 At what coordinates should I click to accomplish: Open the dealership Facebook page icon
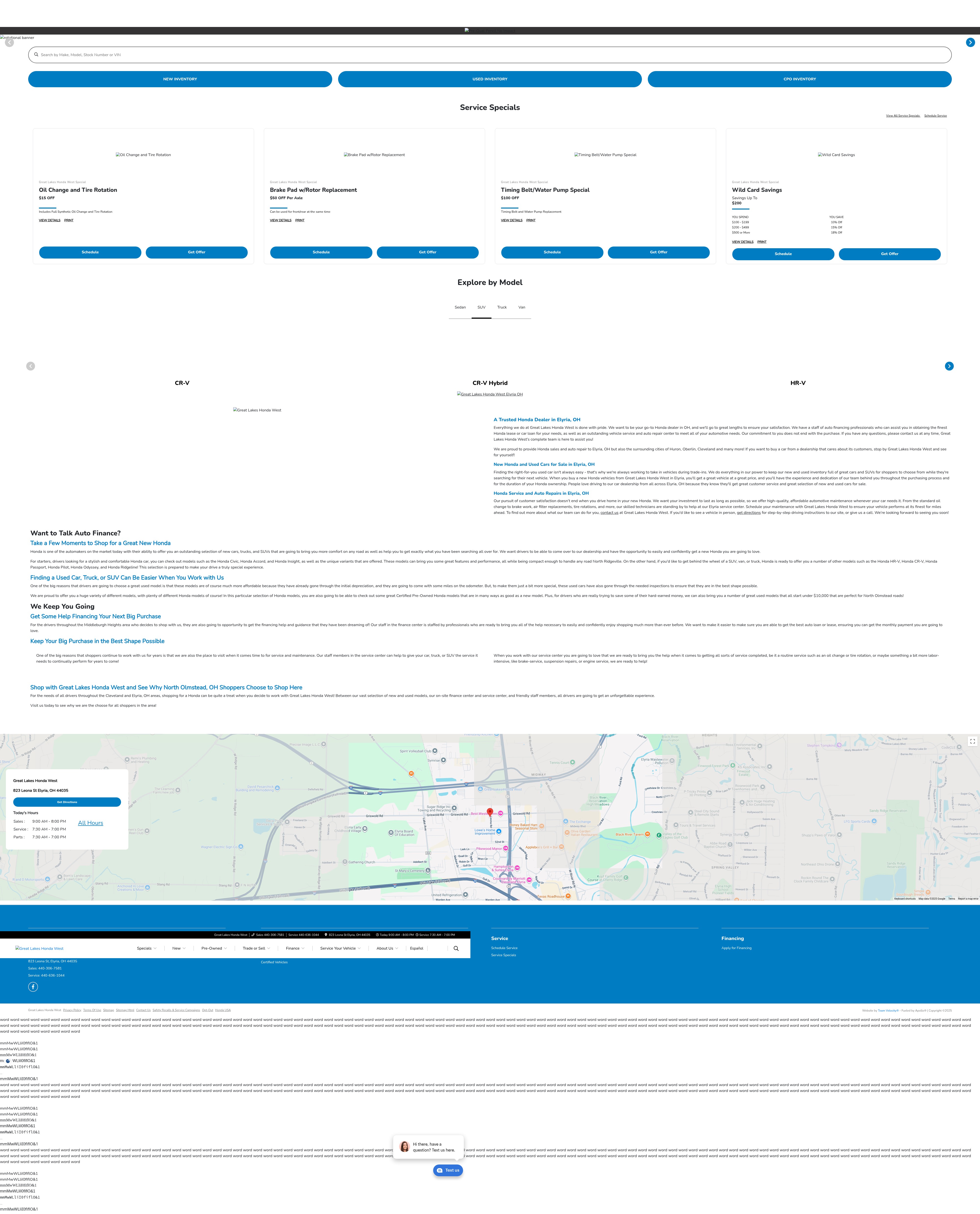pos(33,987)
